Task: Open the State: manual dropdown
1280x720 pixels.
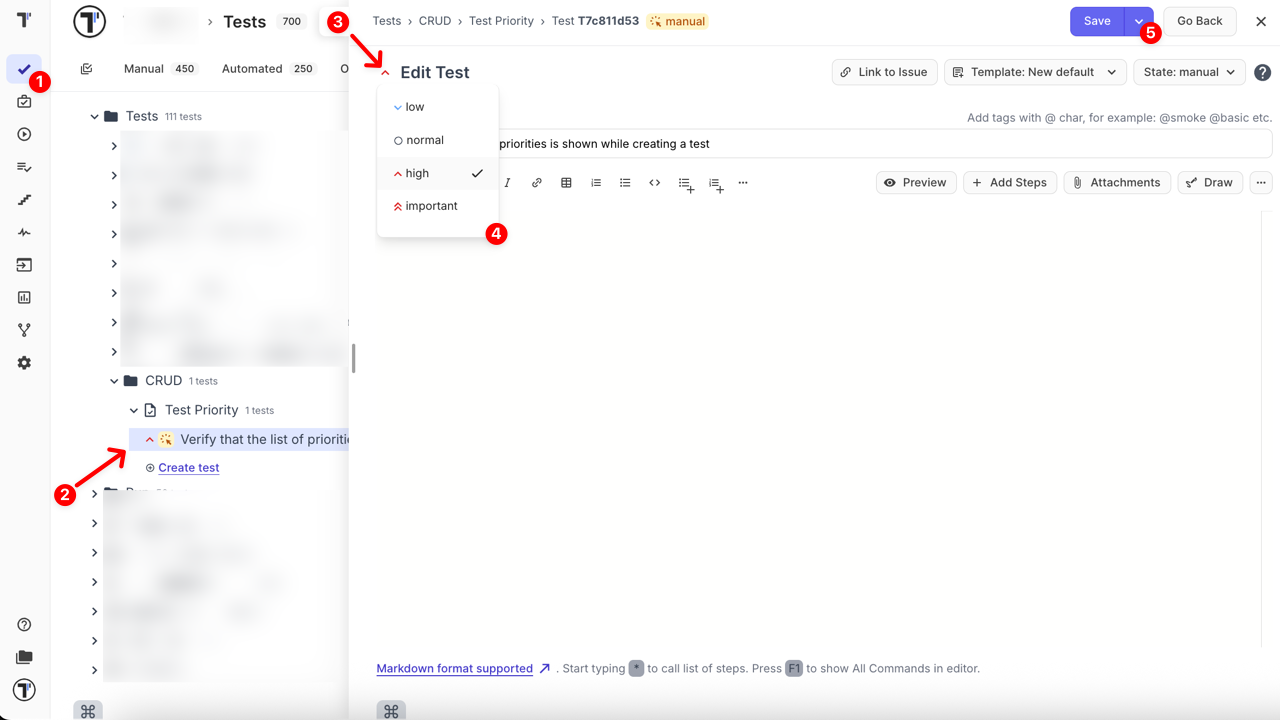Action: pyautogui.click(x=1189, y=72)
